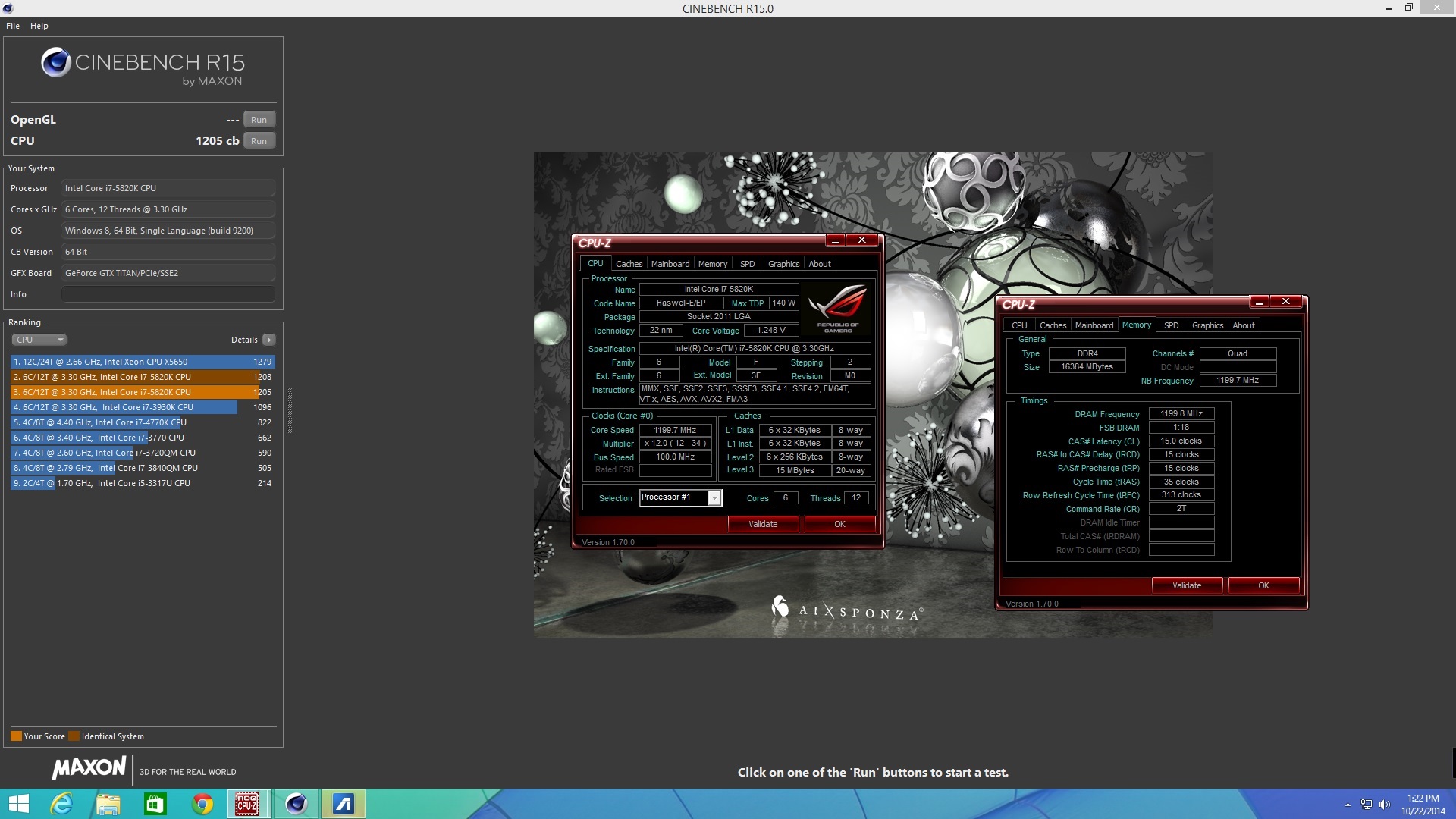Run the CPU benchmark
This screenshot has width=1456, height=819.
tap(259, 141)
